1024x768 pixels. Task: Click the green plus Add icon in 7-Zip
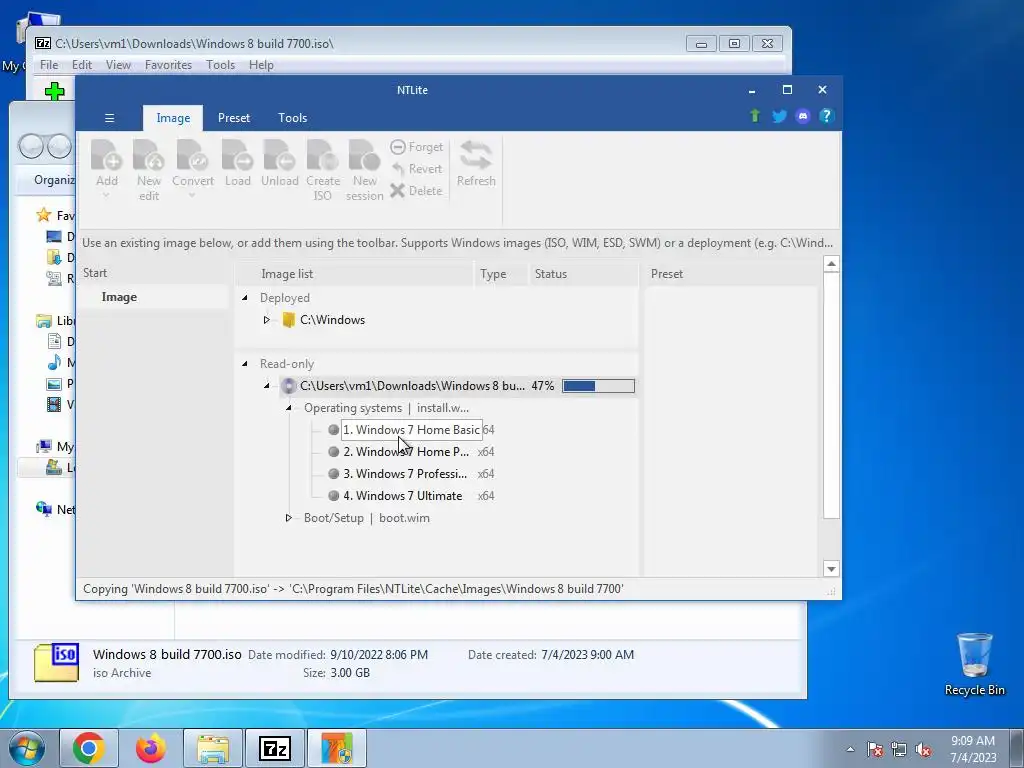(x=55, y=91)
